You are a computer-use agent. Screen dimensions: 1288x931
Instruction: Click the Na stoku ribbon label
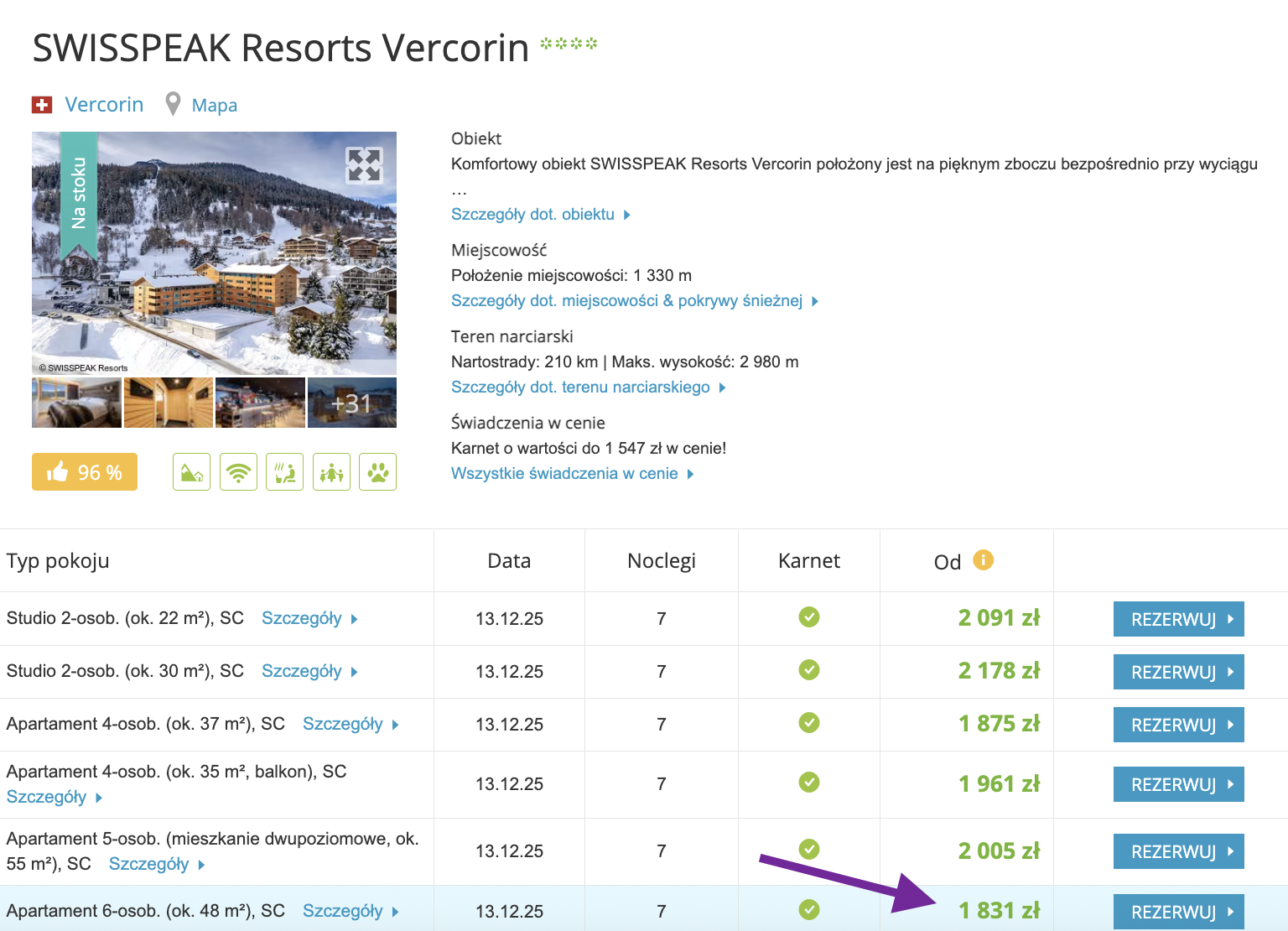[79, 195]
